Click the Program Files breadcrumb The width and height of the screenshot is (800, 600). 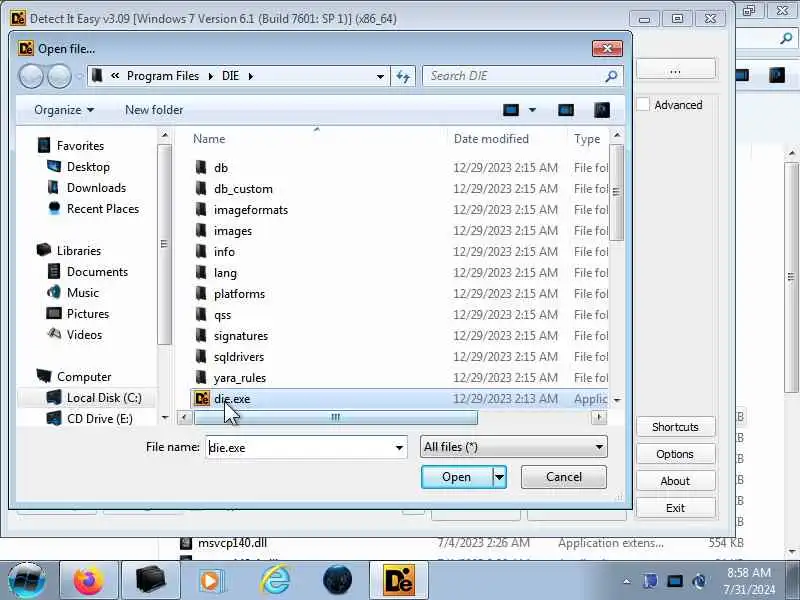(x=163, y=76)
